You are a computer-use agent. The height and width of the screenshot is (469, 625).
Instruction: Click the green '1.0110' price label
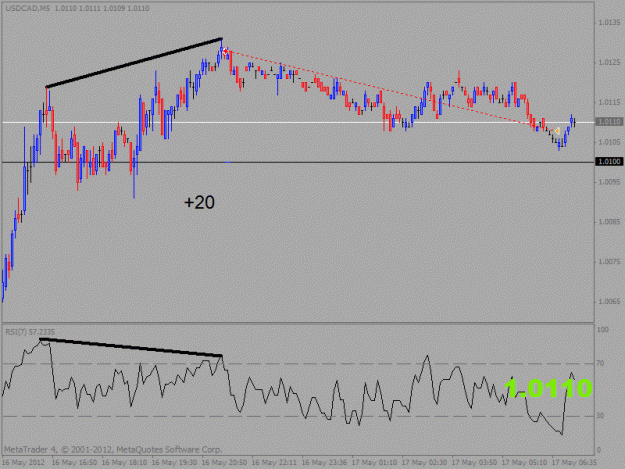point(548,388)
